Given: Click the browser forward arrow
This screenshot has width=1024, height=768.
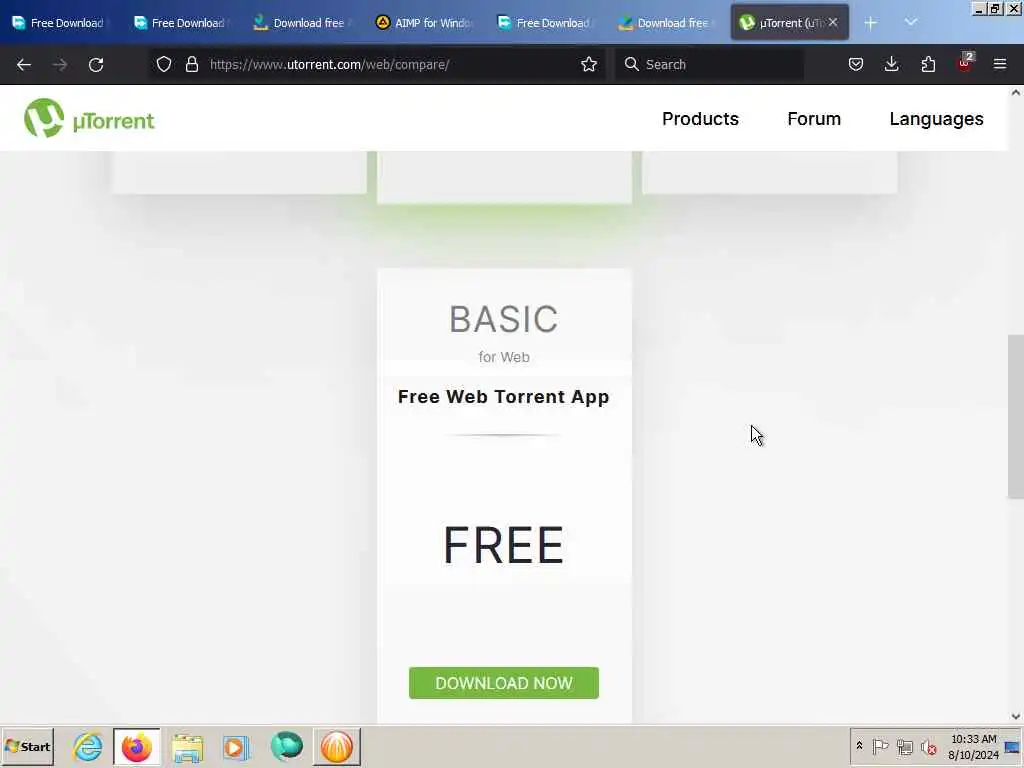Looking at the screenshot, I should [59, 65].
